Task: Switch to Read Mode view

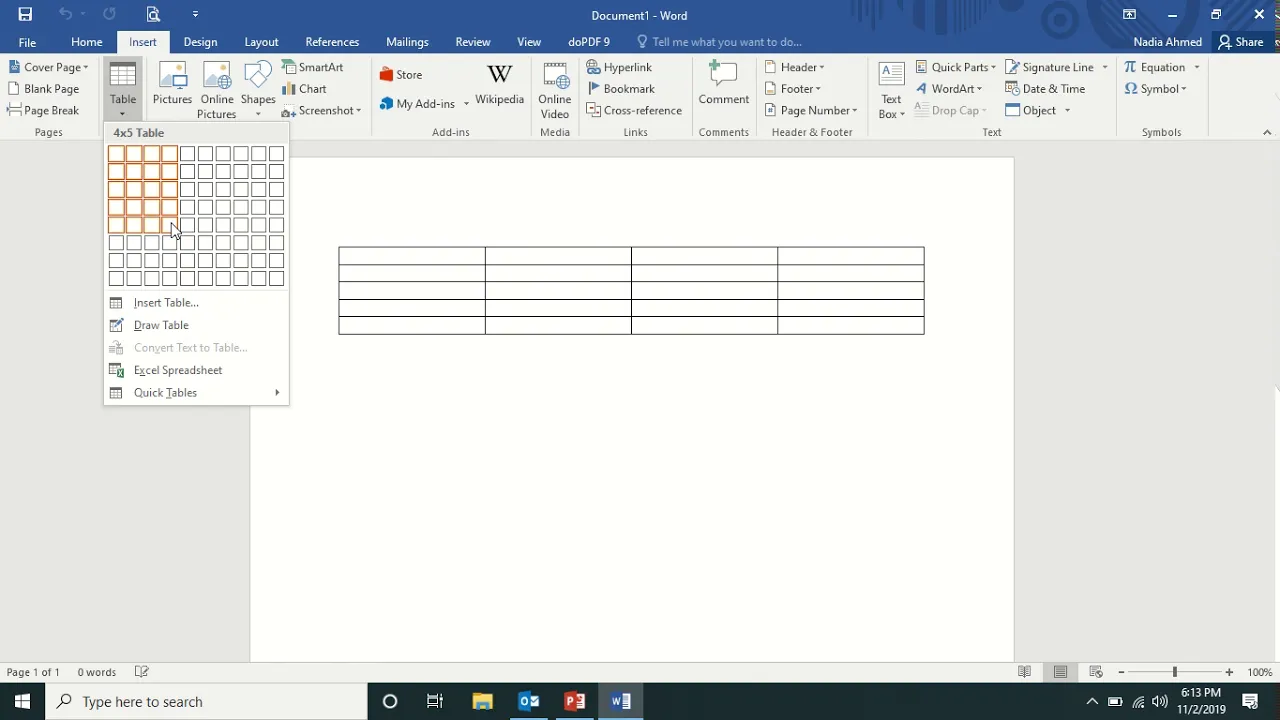Action: (x=1025, y=672)
